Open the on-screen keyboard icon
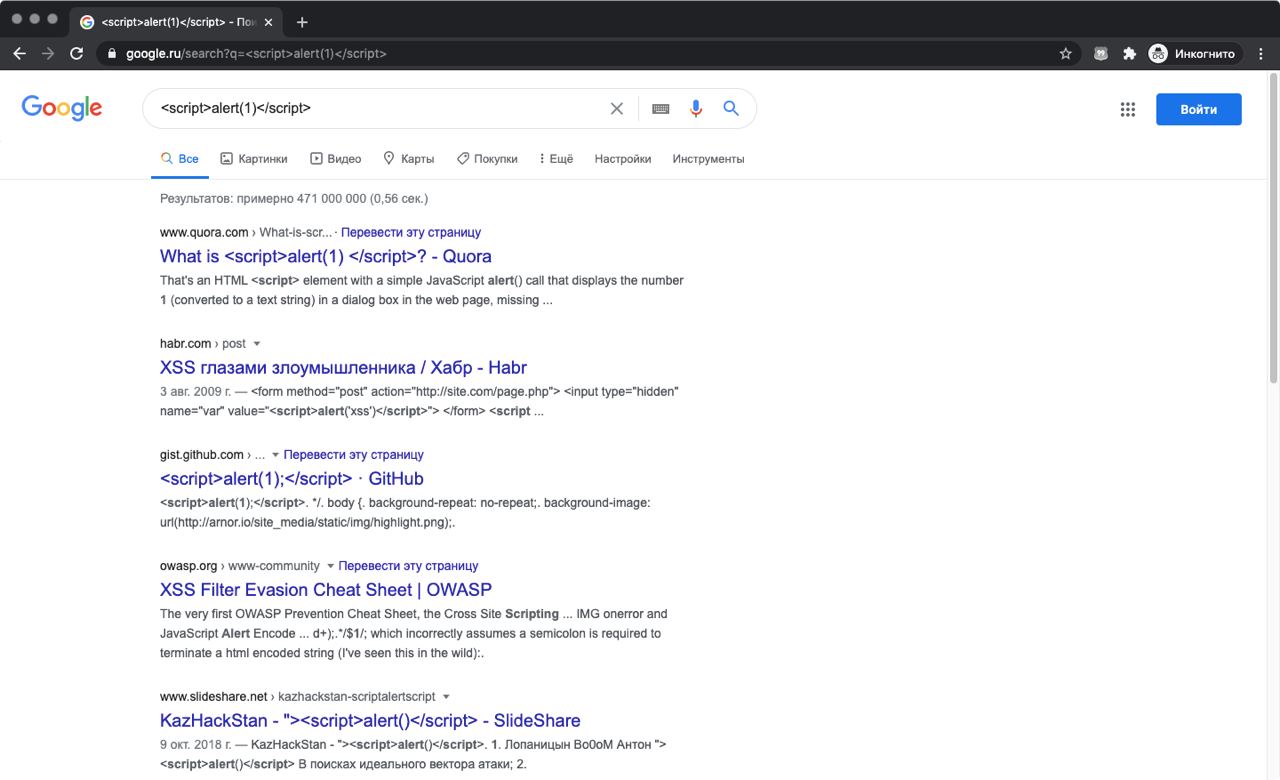 pyautogui.click(x=660, y=109)
